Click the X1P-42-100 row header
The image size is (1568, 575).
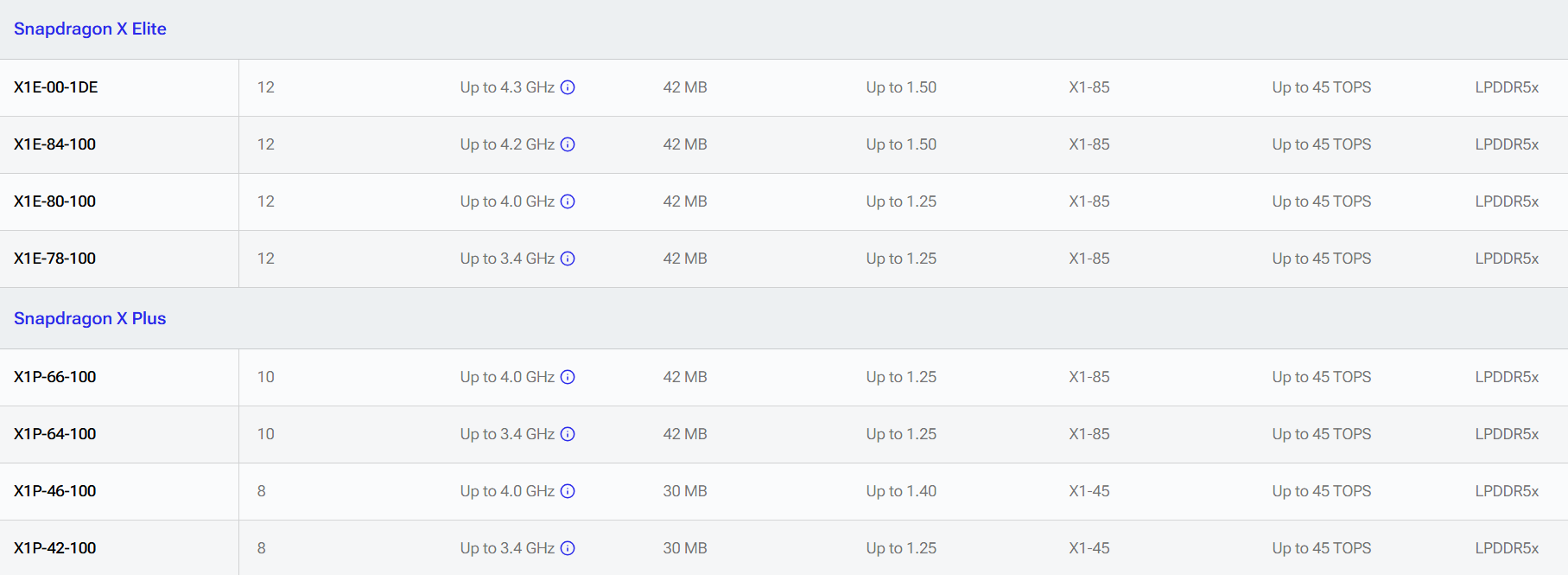click(55, 548)
